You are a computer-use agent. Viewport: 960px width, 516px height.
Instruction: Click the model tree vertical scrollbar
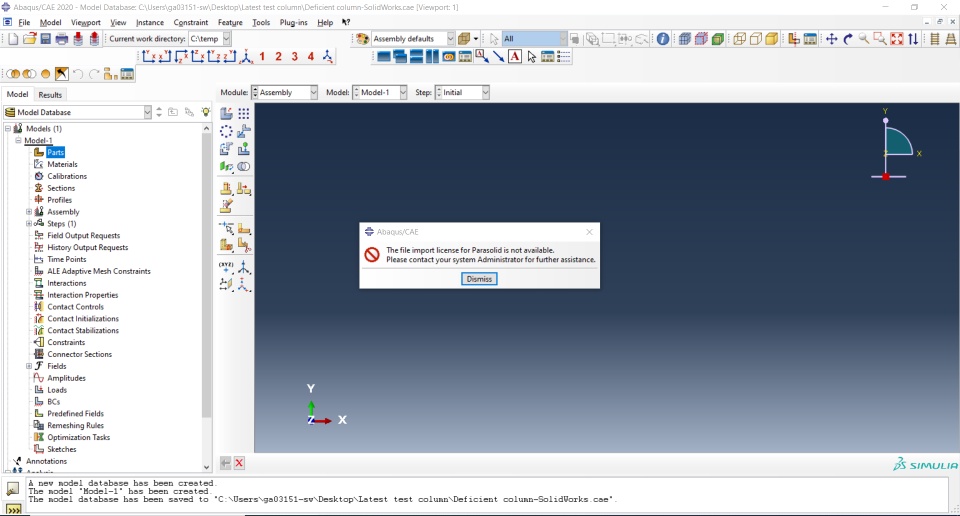tap(206, 275)
